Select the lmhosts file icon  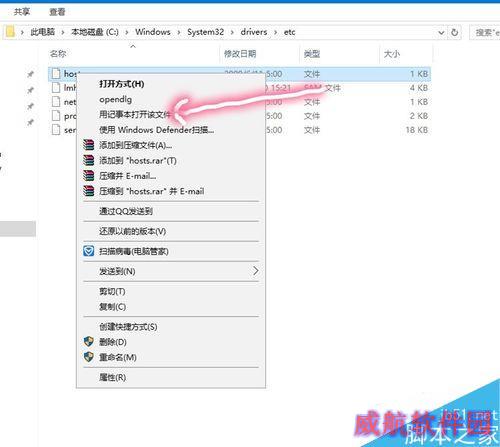pyautogui.click(x=56, y=88)
